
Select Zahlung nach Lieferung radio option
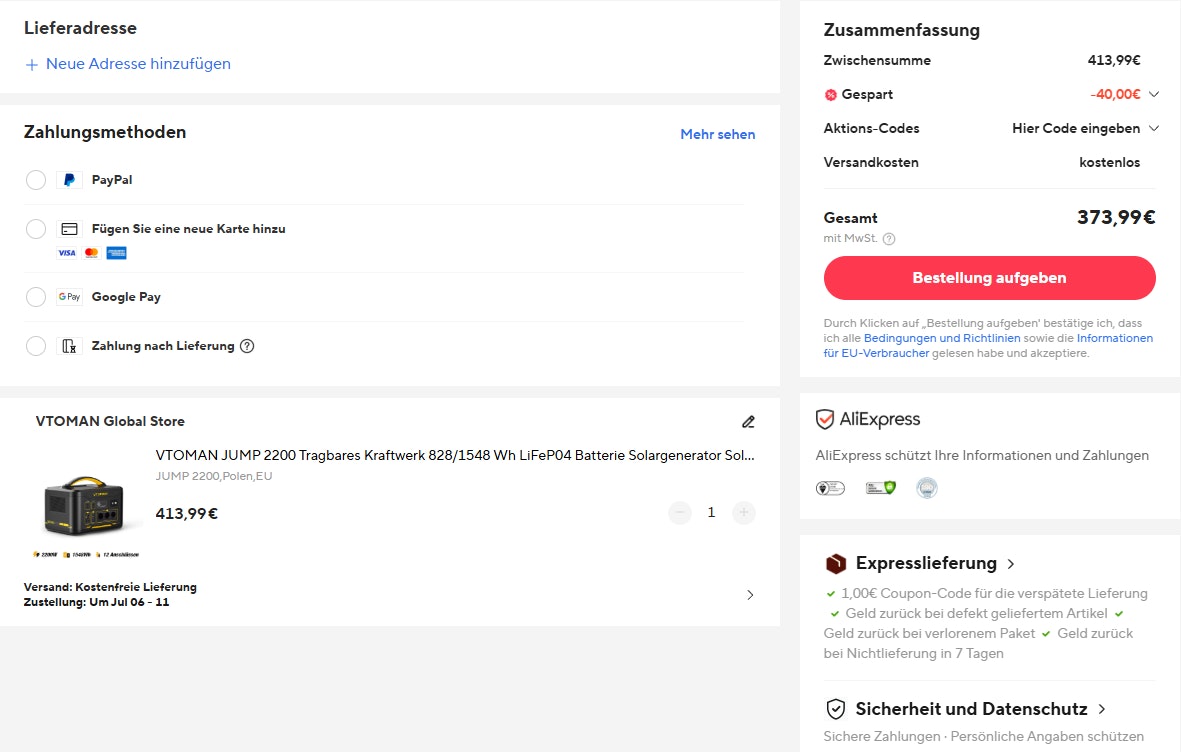(36, 346)
